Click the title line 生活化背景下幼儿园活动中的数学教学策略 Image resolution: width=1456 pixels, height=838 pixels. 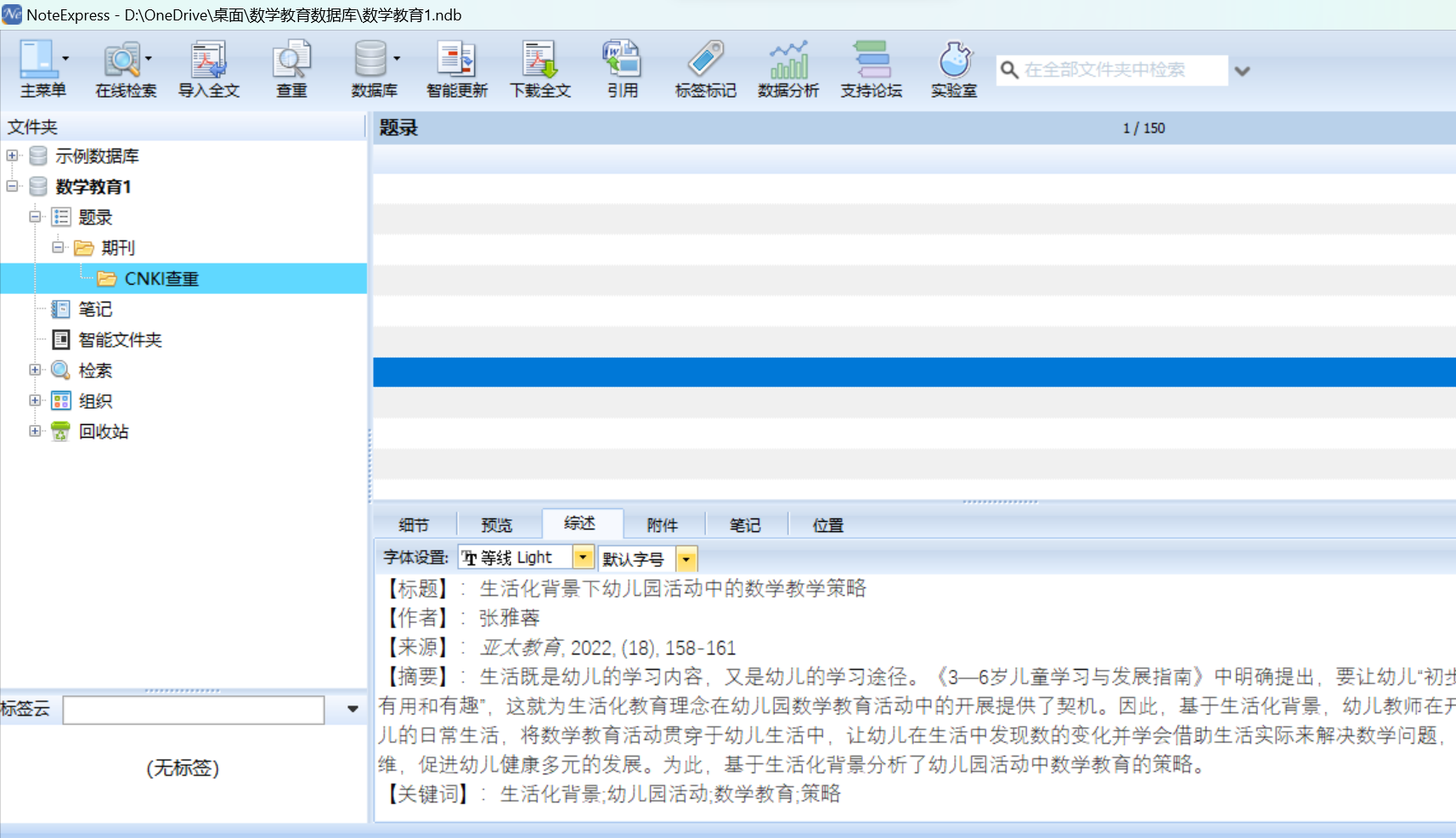[x=673, y=588]
